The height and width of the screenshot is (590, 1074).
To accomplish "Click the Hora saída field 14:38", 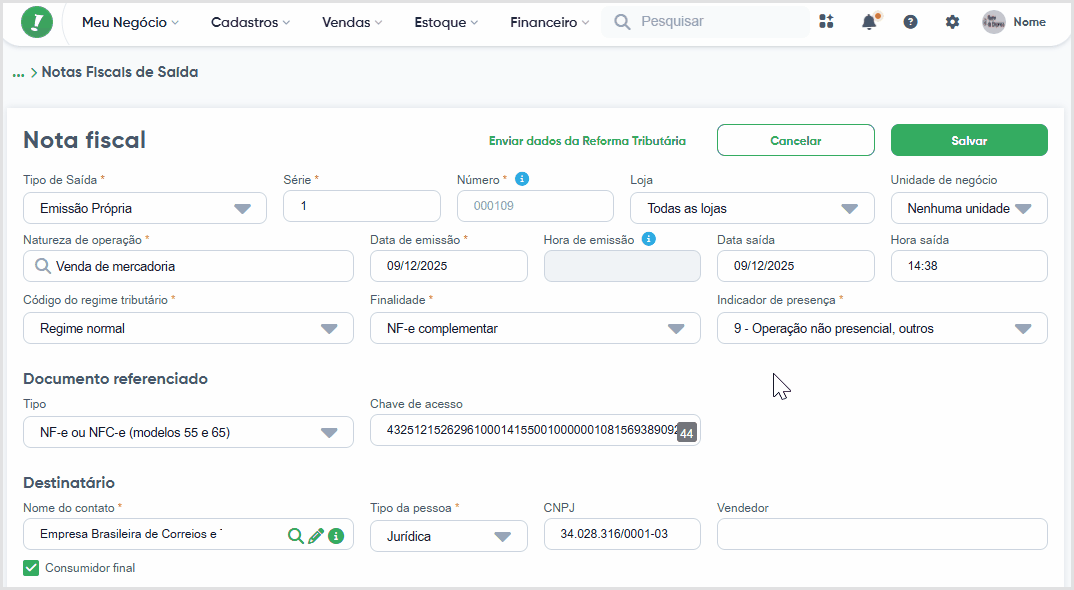I will tap(969, 266).
